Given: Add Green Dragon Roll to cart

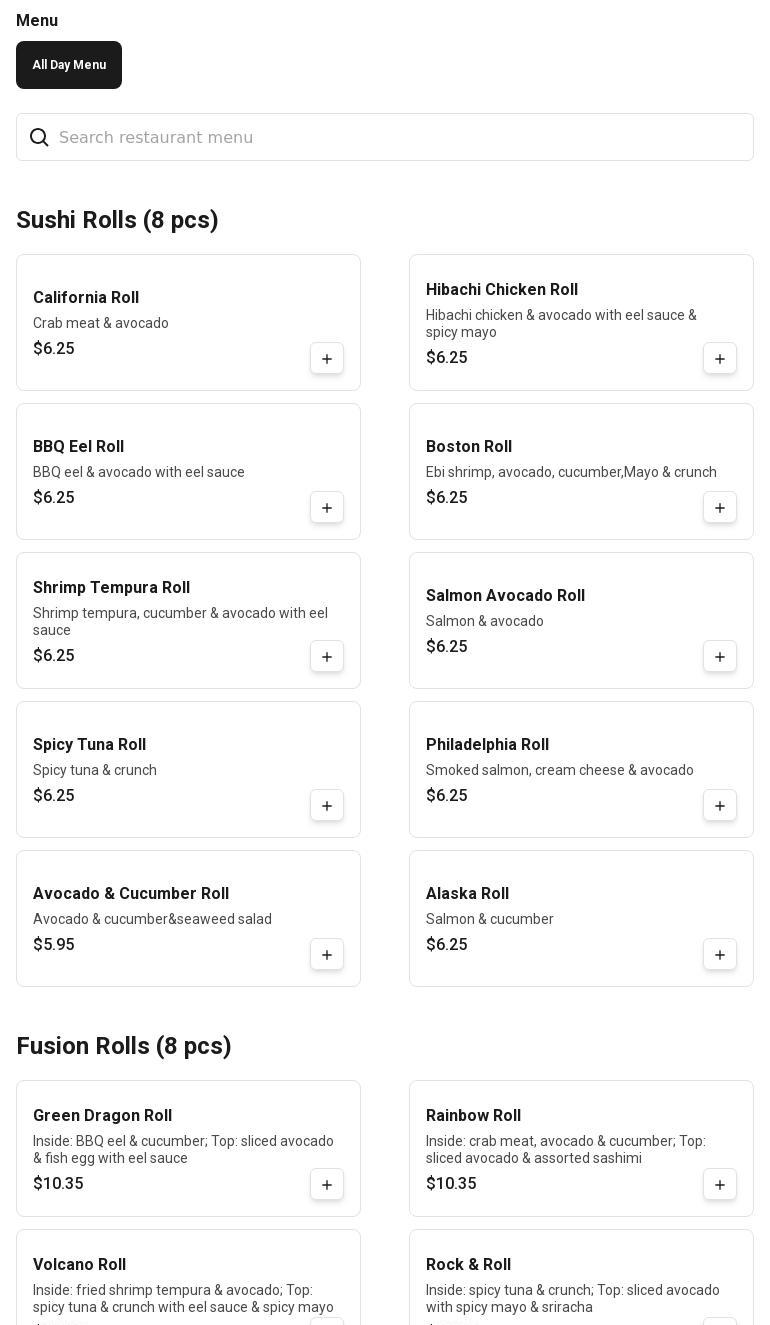Looking at the screenshot, I should [327, 1185].
